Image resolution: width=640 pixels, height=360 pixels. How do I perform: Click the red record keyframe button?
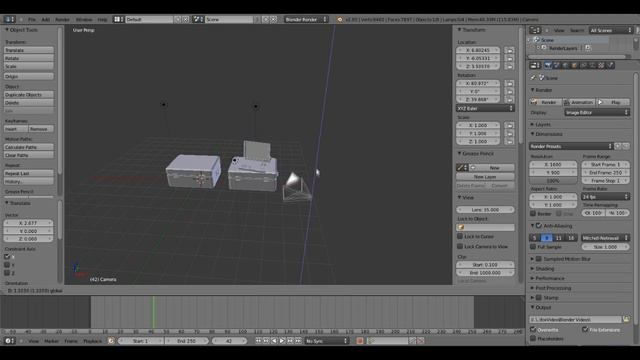click(360, 341)
